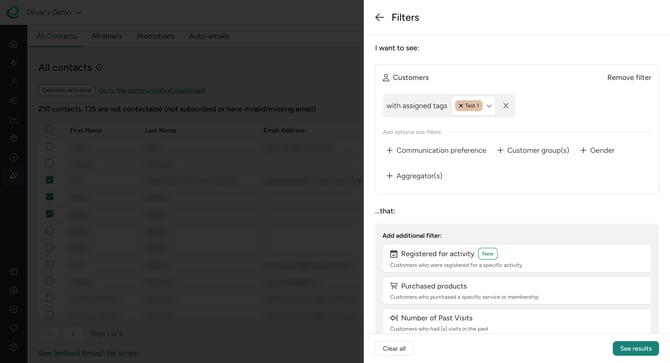Click Remove filter for Customers

pyautogui.click(x=629, y=77)
